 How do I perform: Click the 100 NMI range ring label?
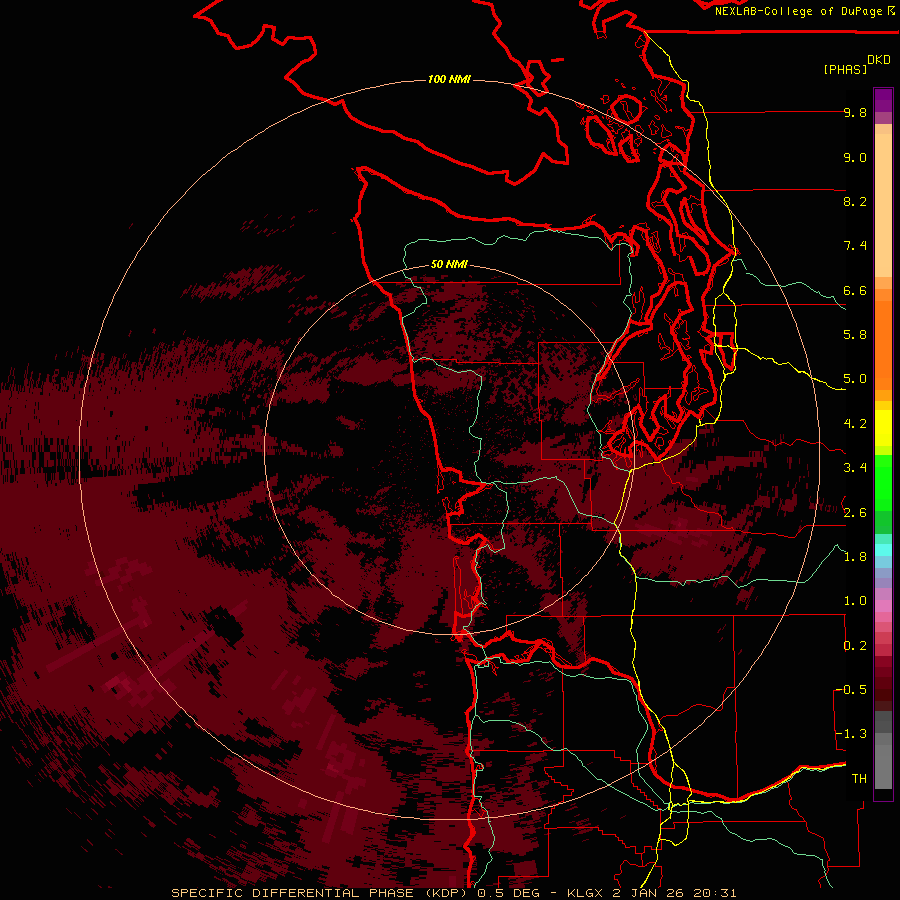449,79
